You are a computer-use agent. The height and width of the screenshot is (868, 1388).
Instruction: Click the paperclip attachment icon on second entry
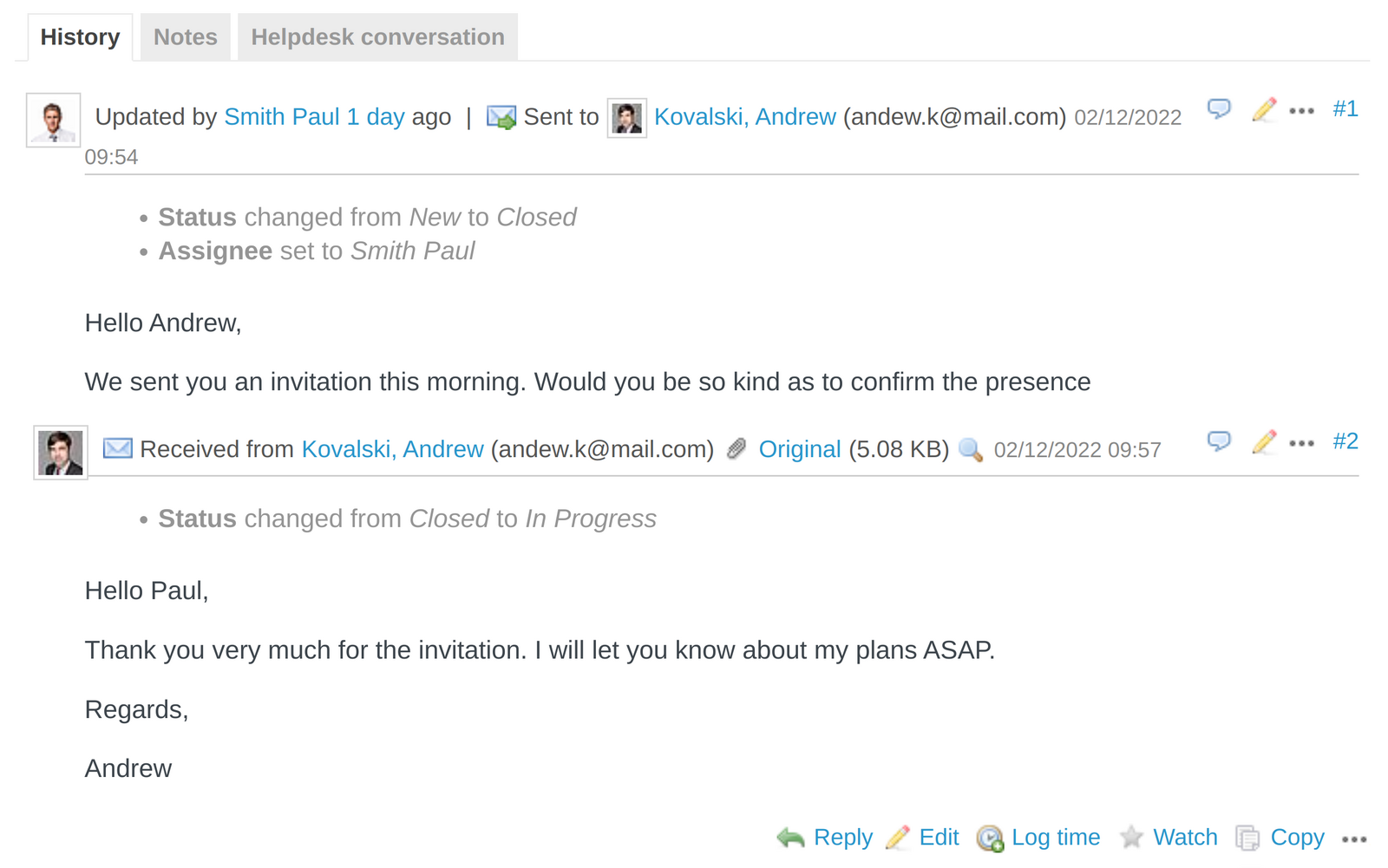click(736, 449)
